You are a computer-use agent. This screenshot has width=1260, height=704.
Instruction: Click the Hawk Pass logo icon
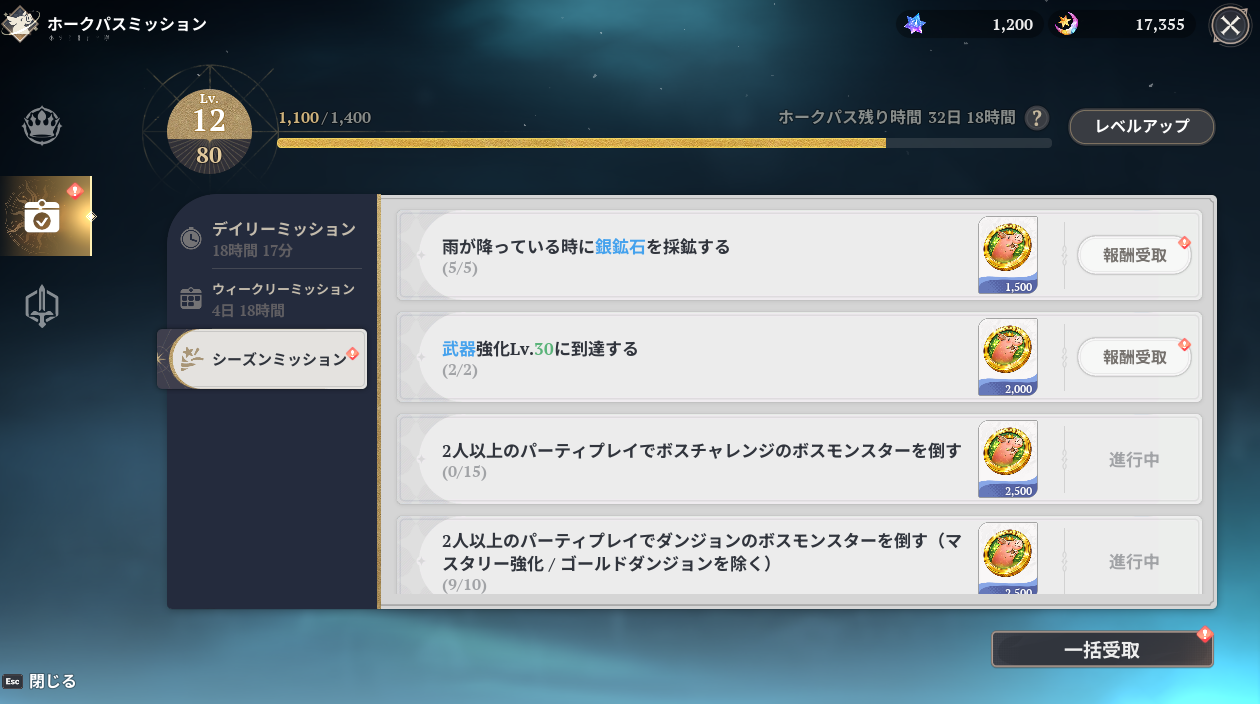(20, 24)
